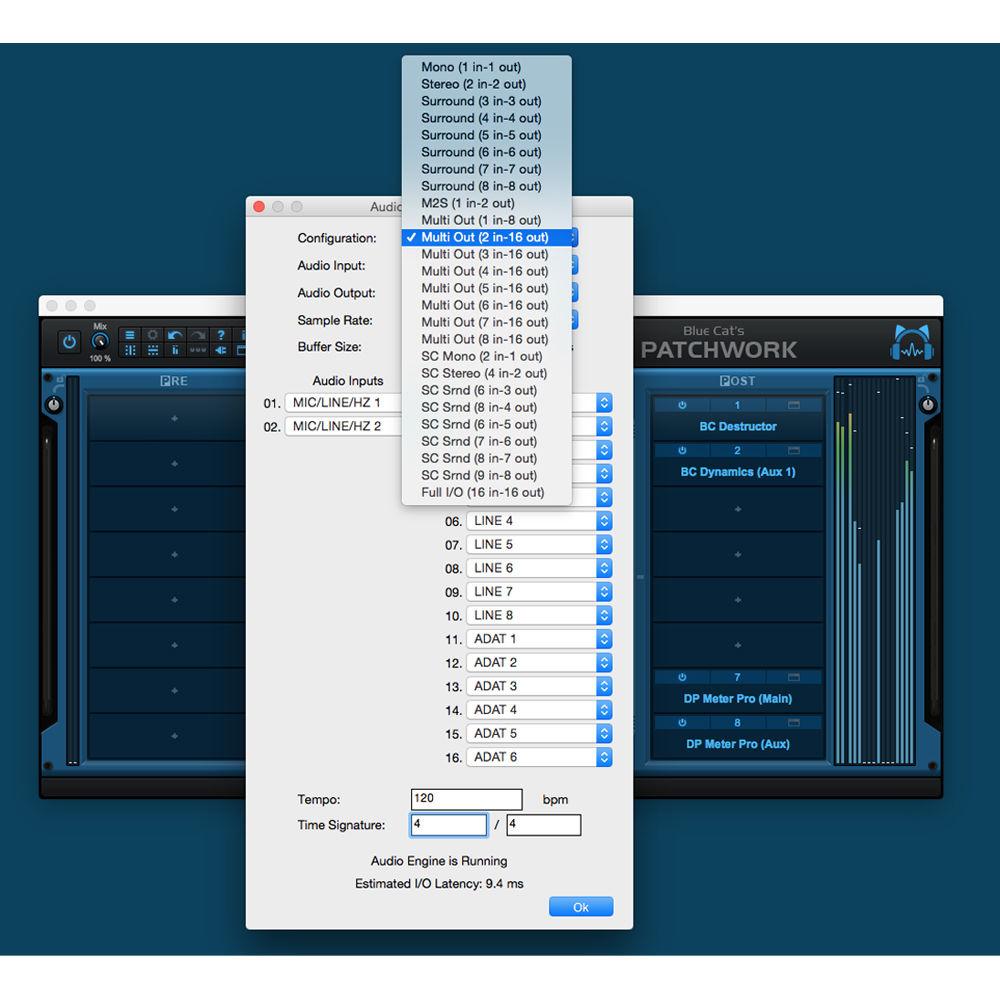1000x1000 pixels.
Task: Open the BC Destructor plugin editor window icon
Action: (793, 405)
